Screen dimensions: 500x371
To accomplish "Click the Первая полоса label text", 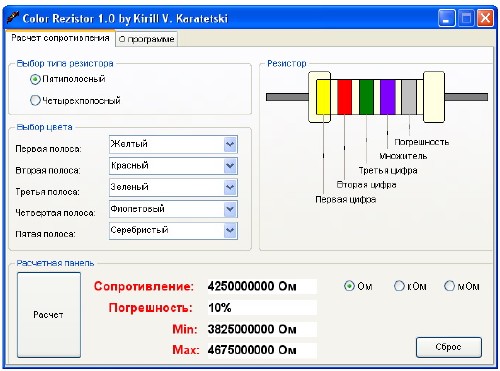I will coord(48,149).
